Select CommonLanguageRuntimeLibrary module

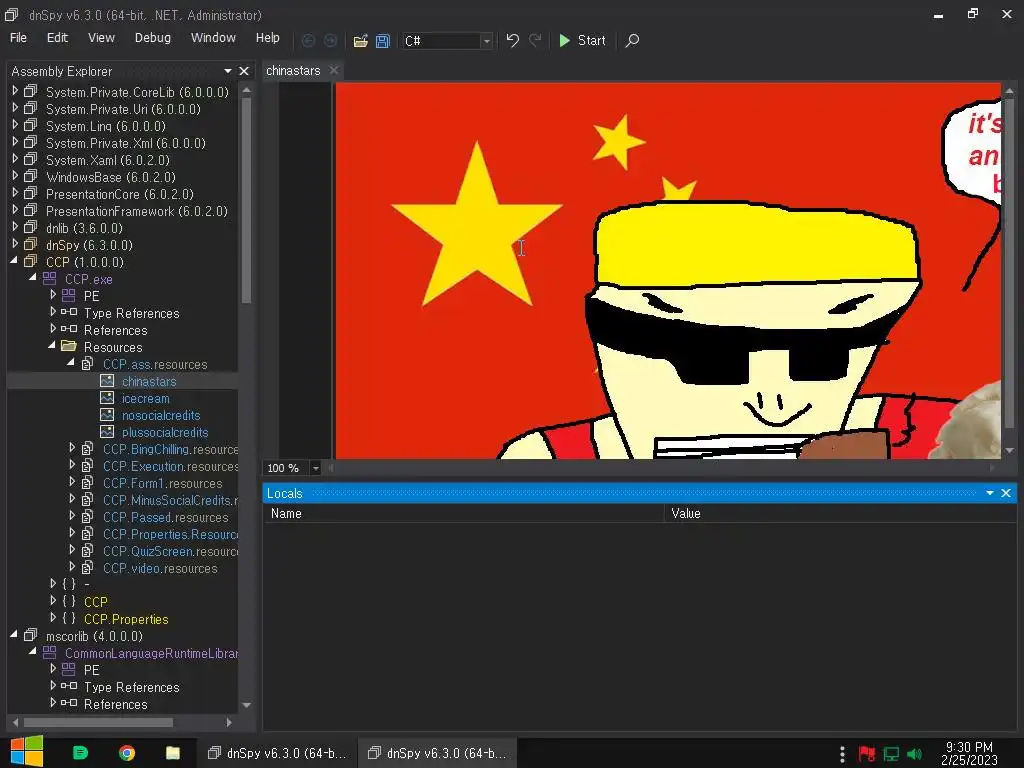pos(151,653)
